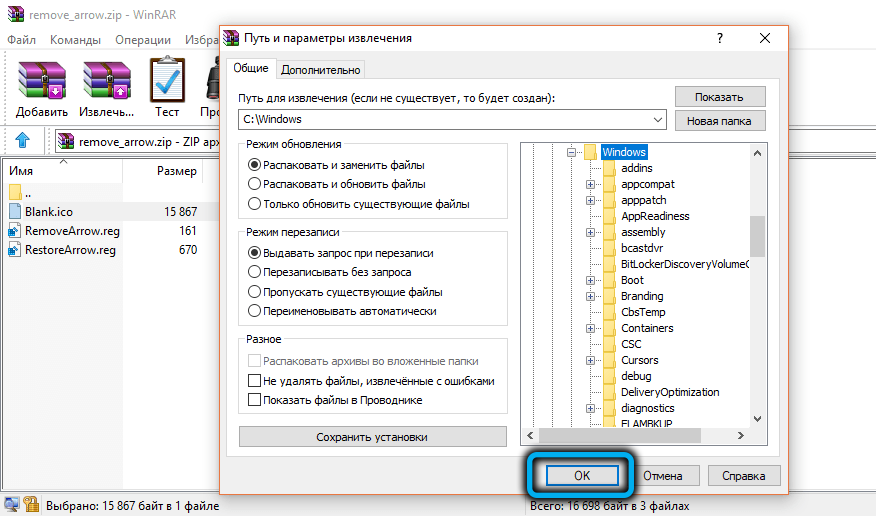Click the Новая папка button
Viewport: 876px width, 516px height.
[x=720, y=121]
